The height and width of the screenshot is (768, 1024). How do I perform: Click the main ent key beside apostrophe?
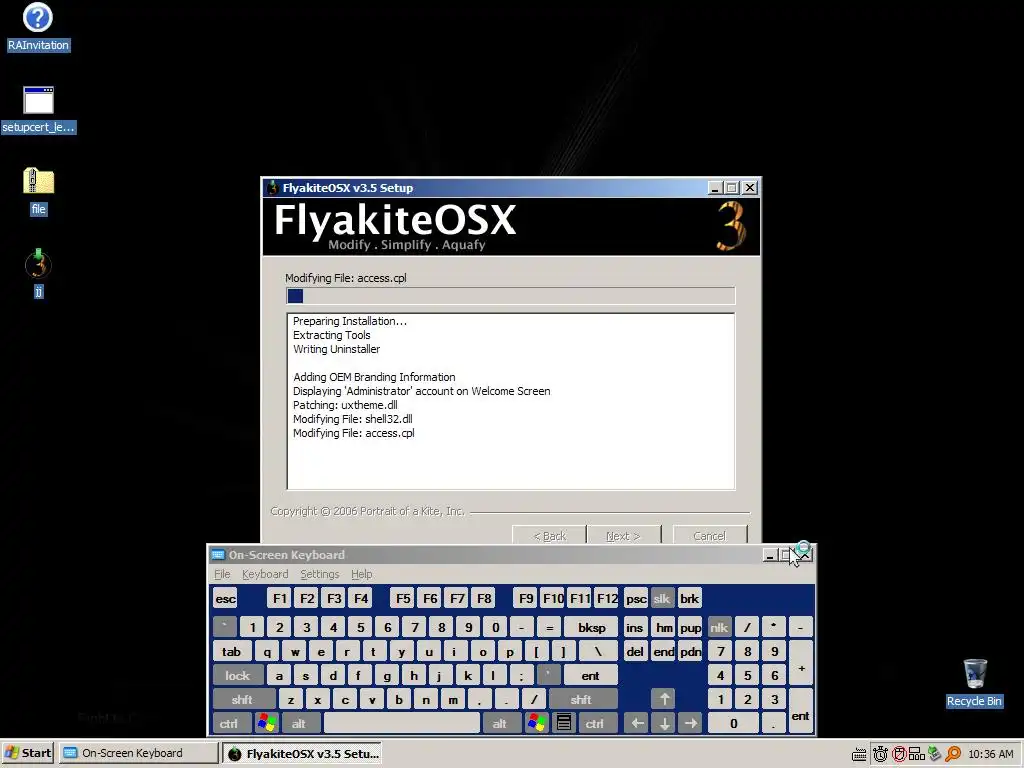click(591, 675)
